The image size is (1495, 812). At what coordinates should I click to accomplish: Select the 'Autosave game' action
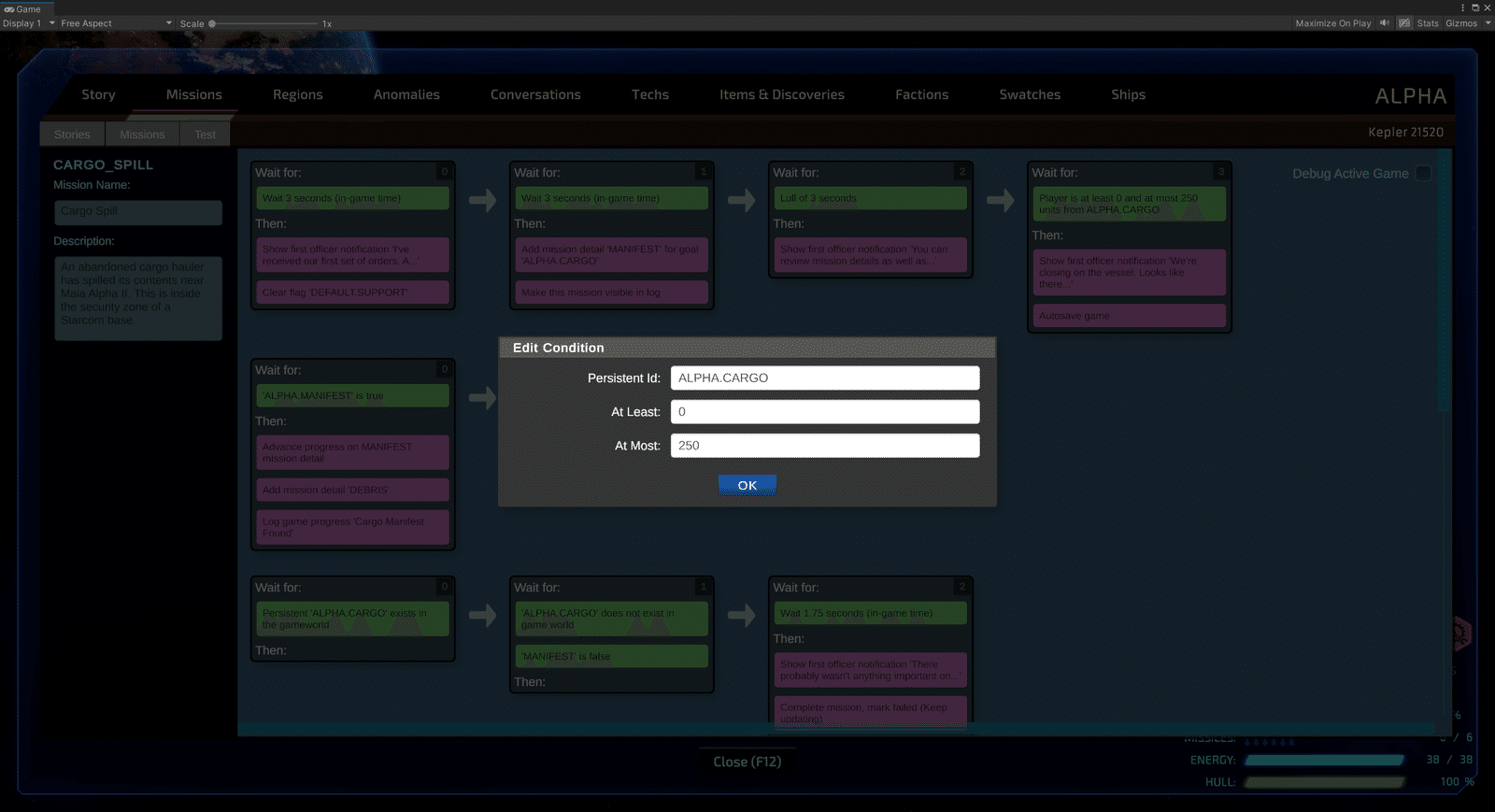point(1129,316)
